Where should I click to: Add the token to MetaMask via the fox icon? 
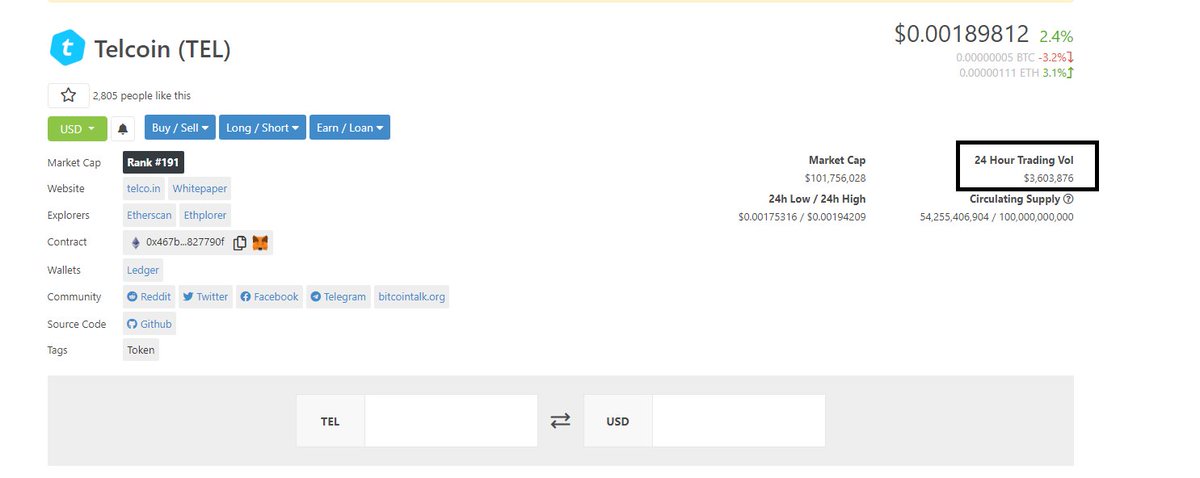tap(260, 242)
